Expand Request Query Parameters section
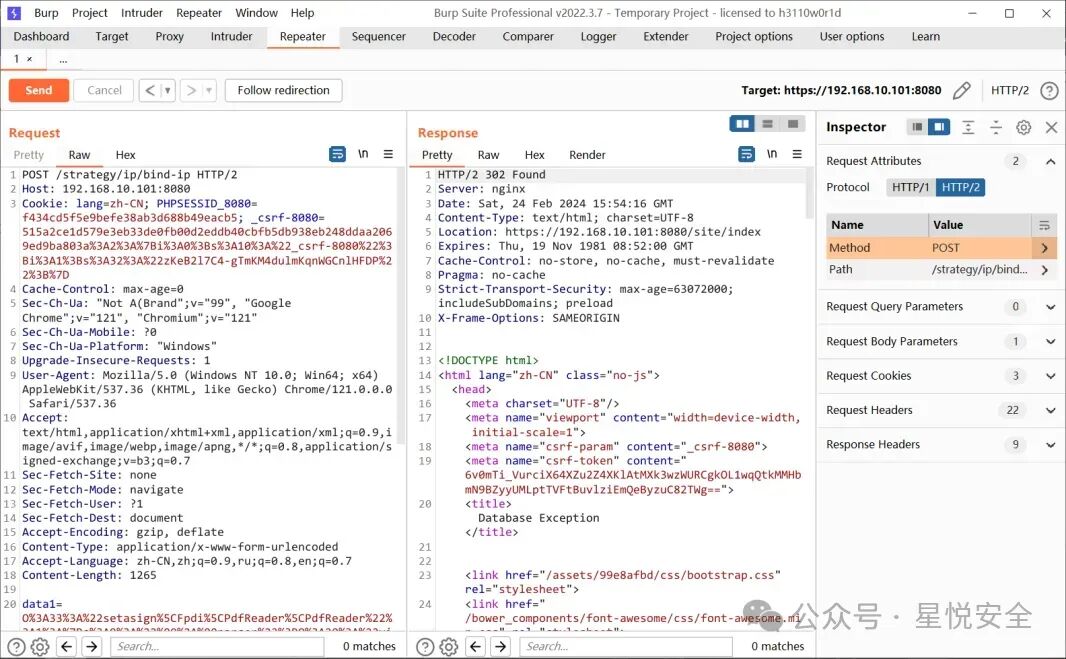1066x659 pixels. coord(1050,307)
